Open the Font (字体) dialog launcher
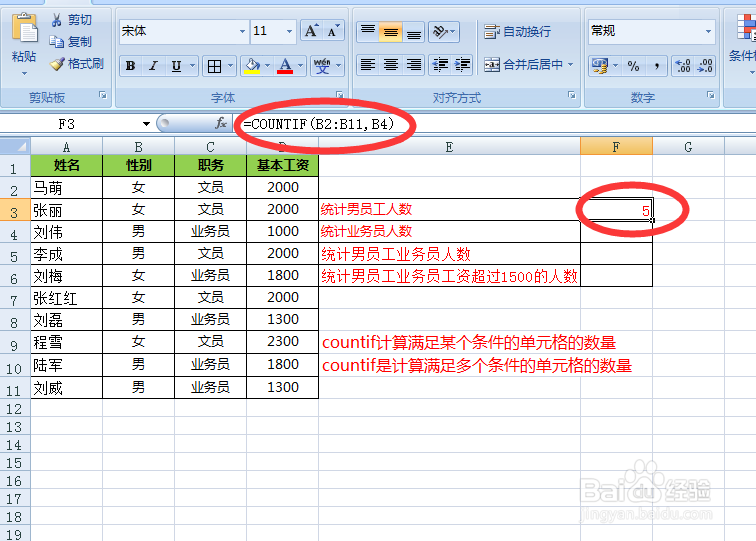Screen dimensions: 756x541 click(x=340, y=95)
